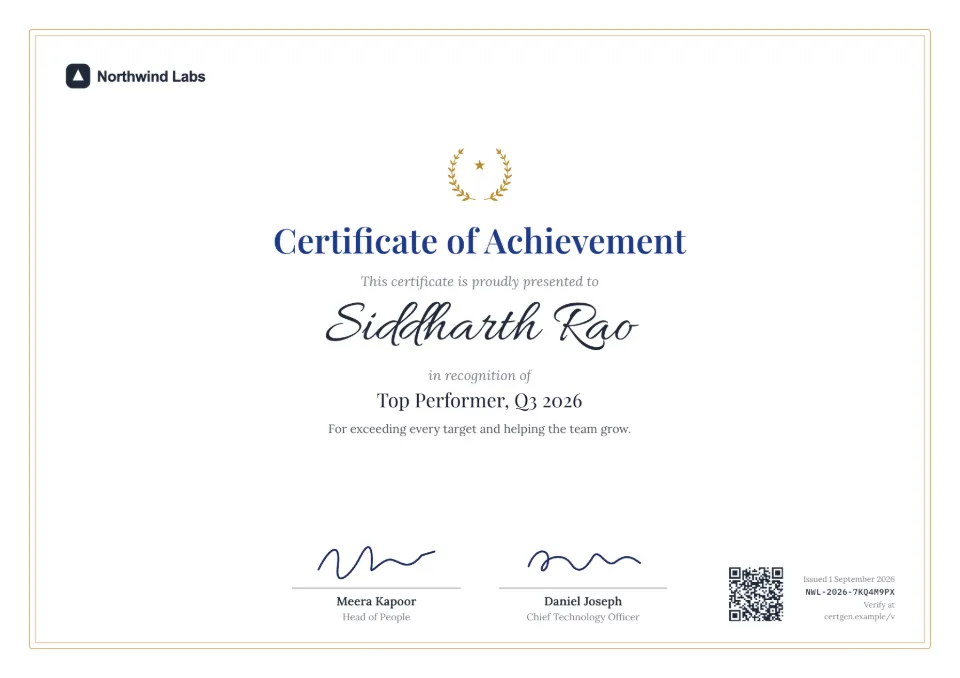Image resolution: width=960 pixels, height=678 pixels.
Task: Click the "Issued 1 September 2026" date
Action: tap(849, 579)
